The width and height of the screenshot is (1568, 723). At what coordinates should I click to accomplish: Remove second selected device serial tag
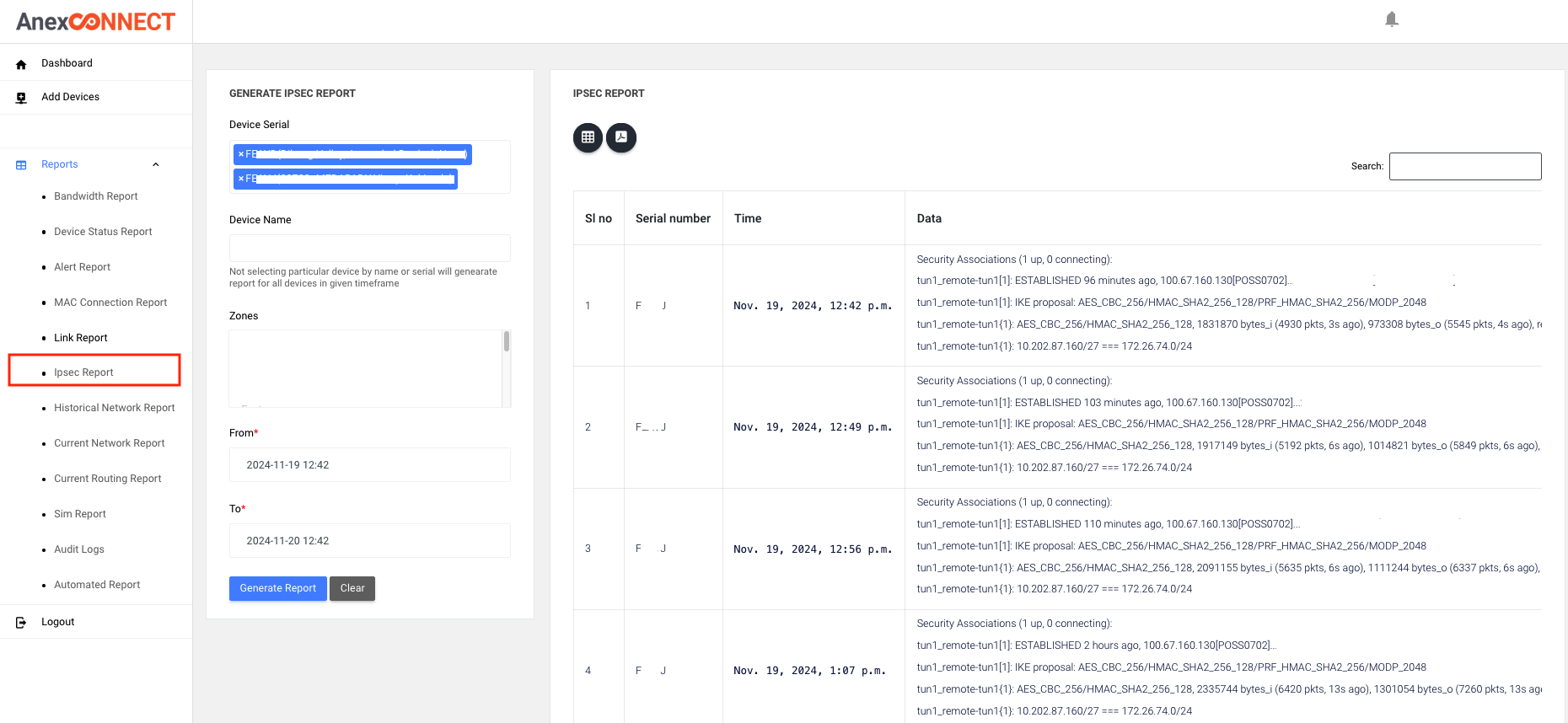(x=240, y=179)
